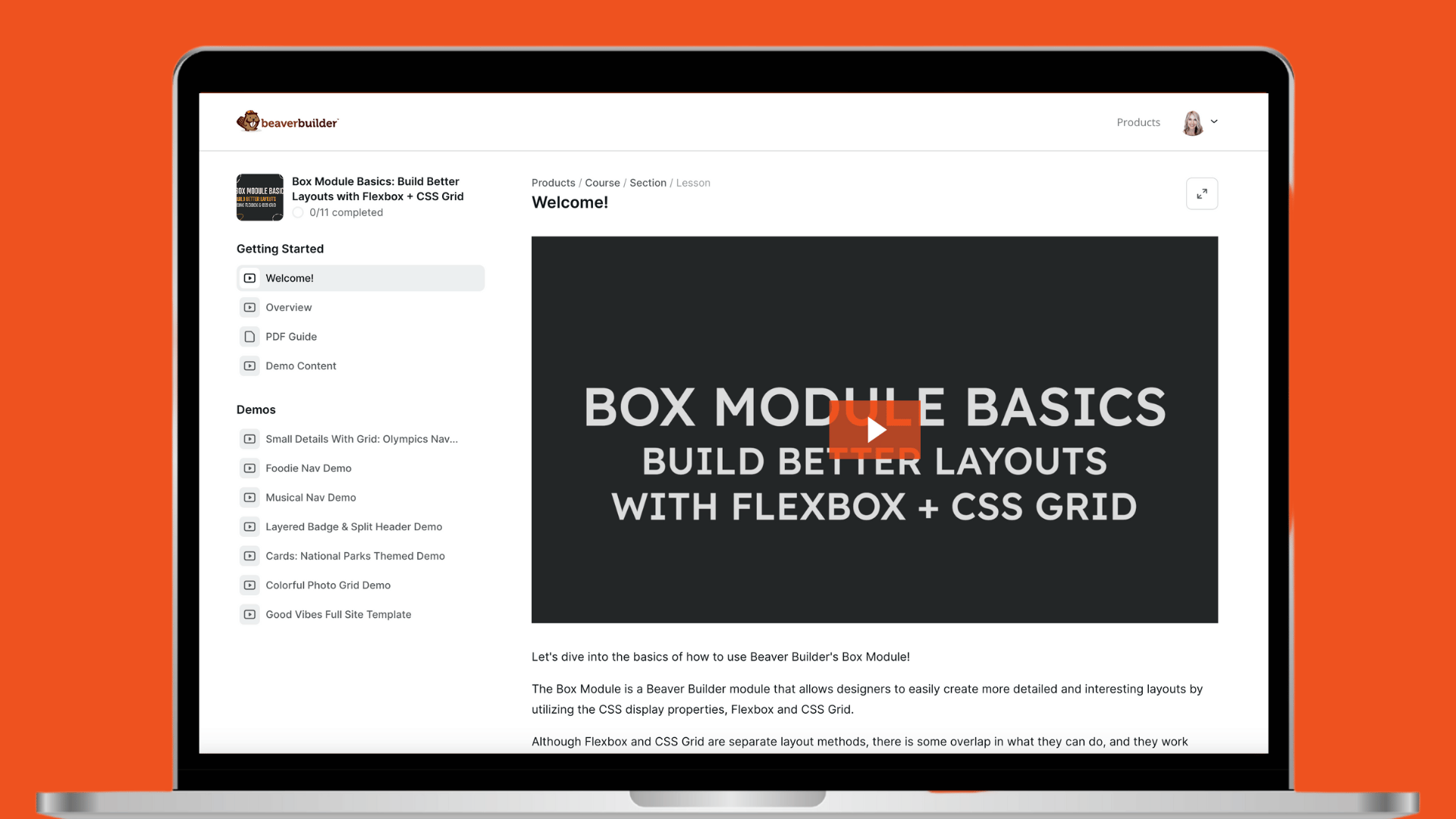Open Layered Badge & Split Header Demo

[353, 526]
